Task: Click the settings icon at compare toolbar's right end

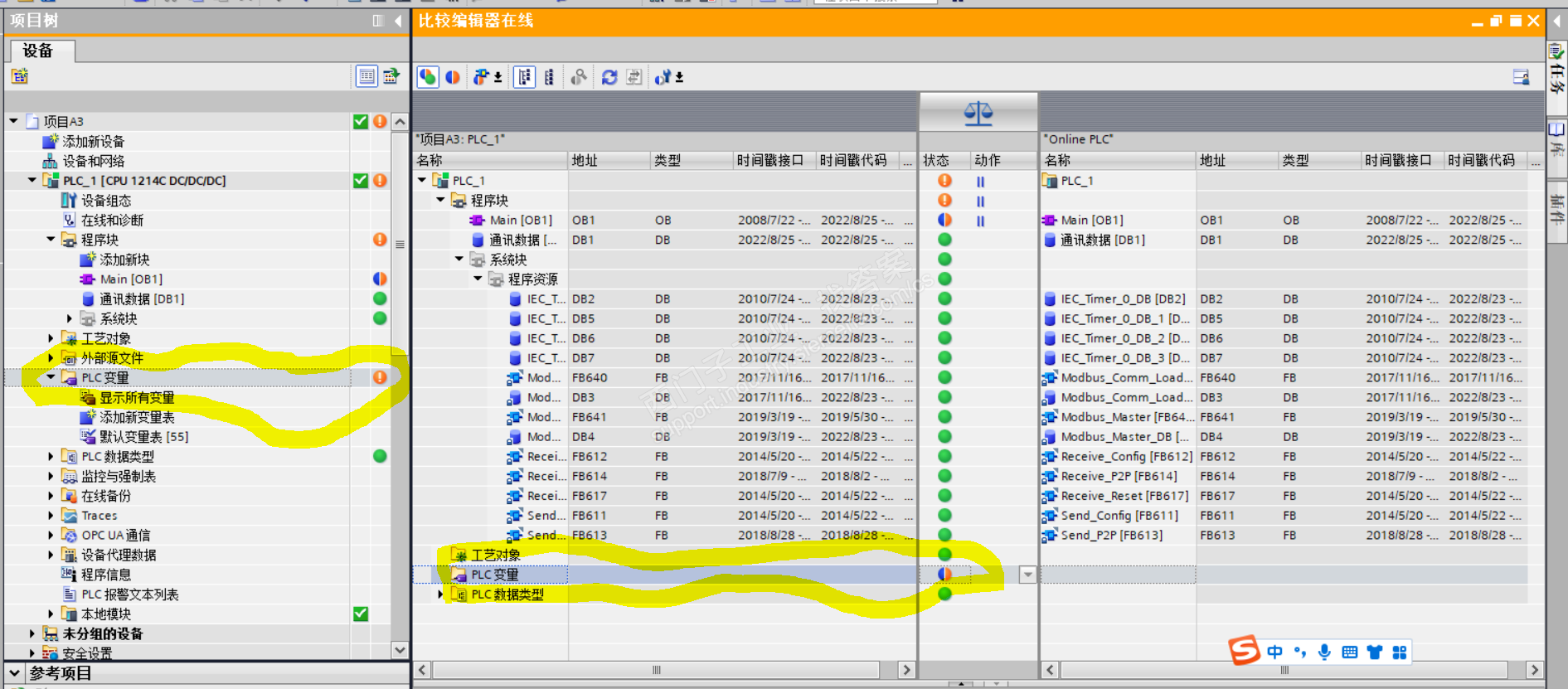Action: tap(1522, 77)
